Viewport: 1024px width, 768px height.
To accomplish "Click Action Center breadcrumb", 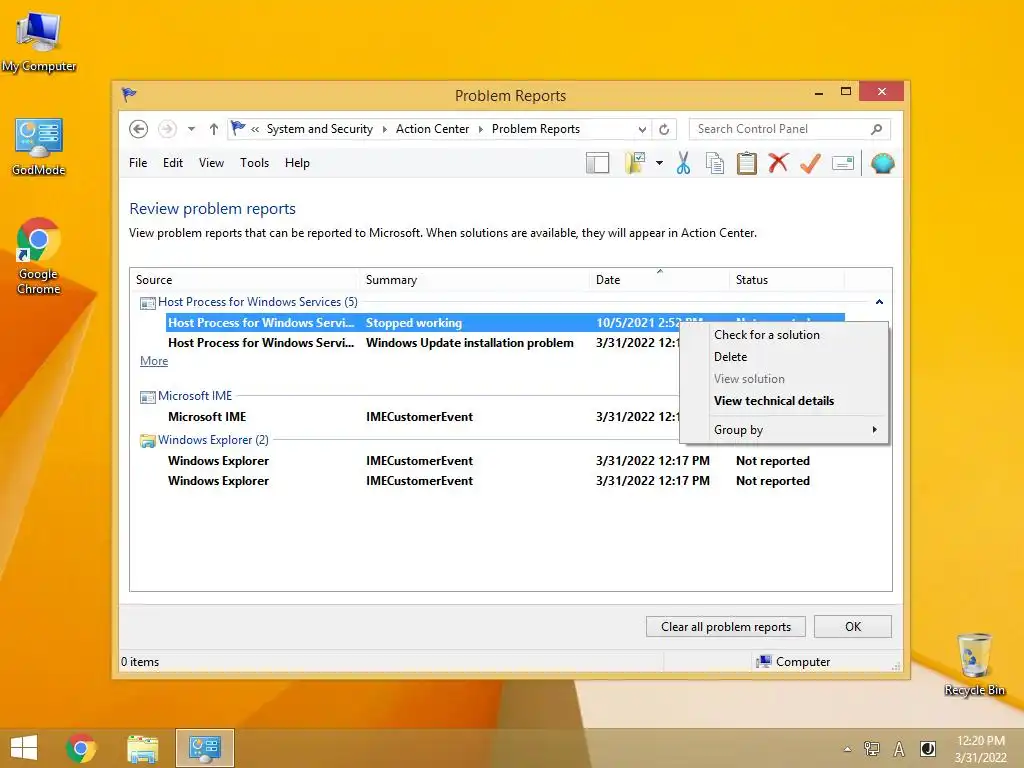I will tap(432, 129).
